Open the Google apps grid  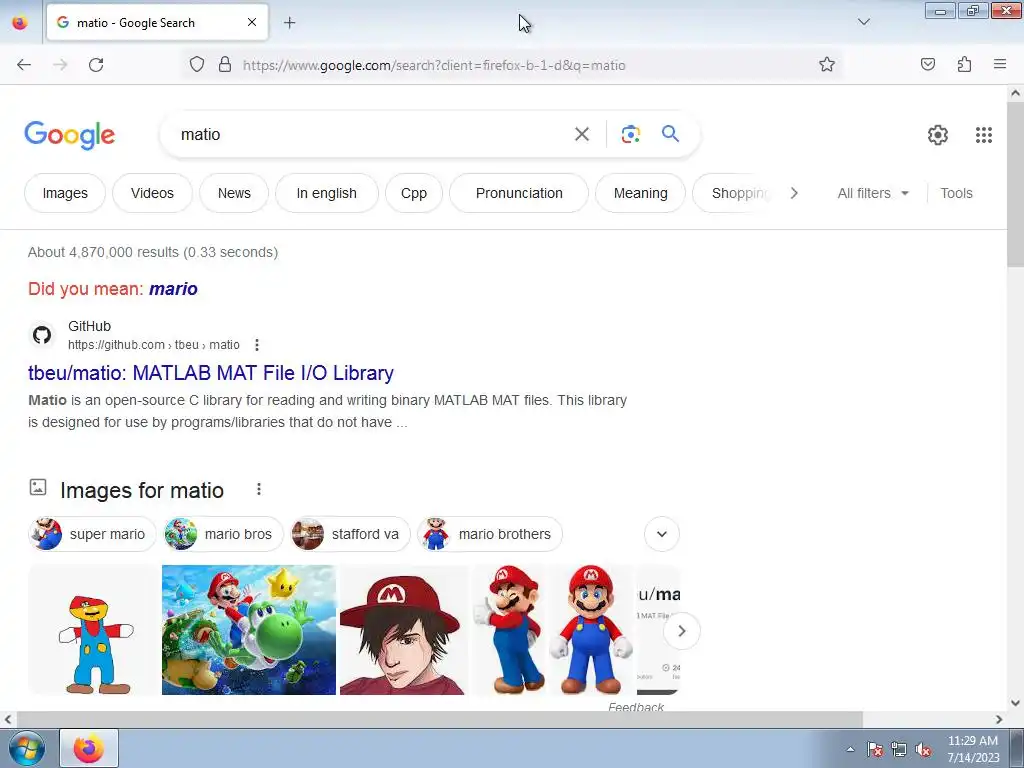tap(984, 135)
